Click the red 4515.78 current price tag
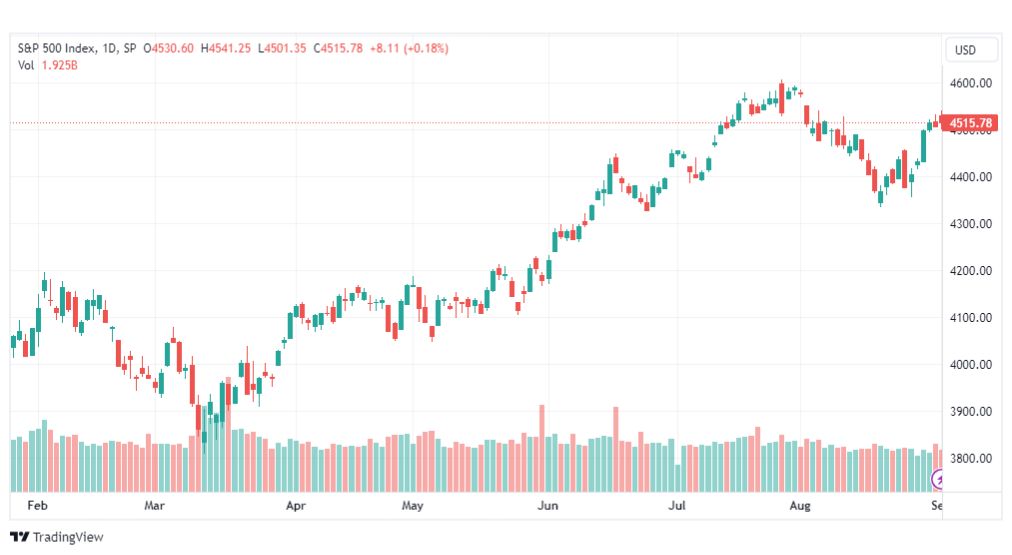Screen dimensions: 1012x555 coord(970,123)
